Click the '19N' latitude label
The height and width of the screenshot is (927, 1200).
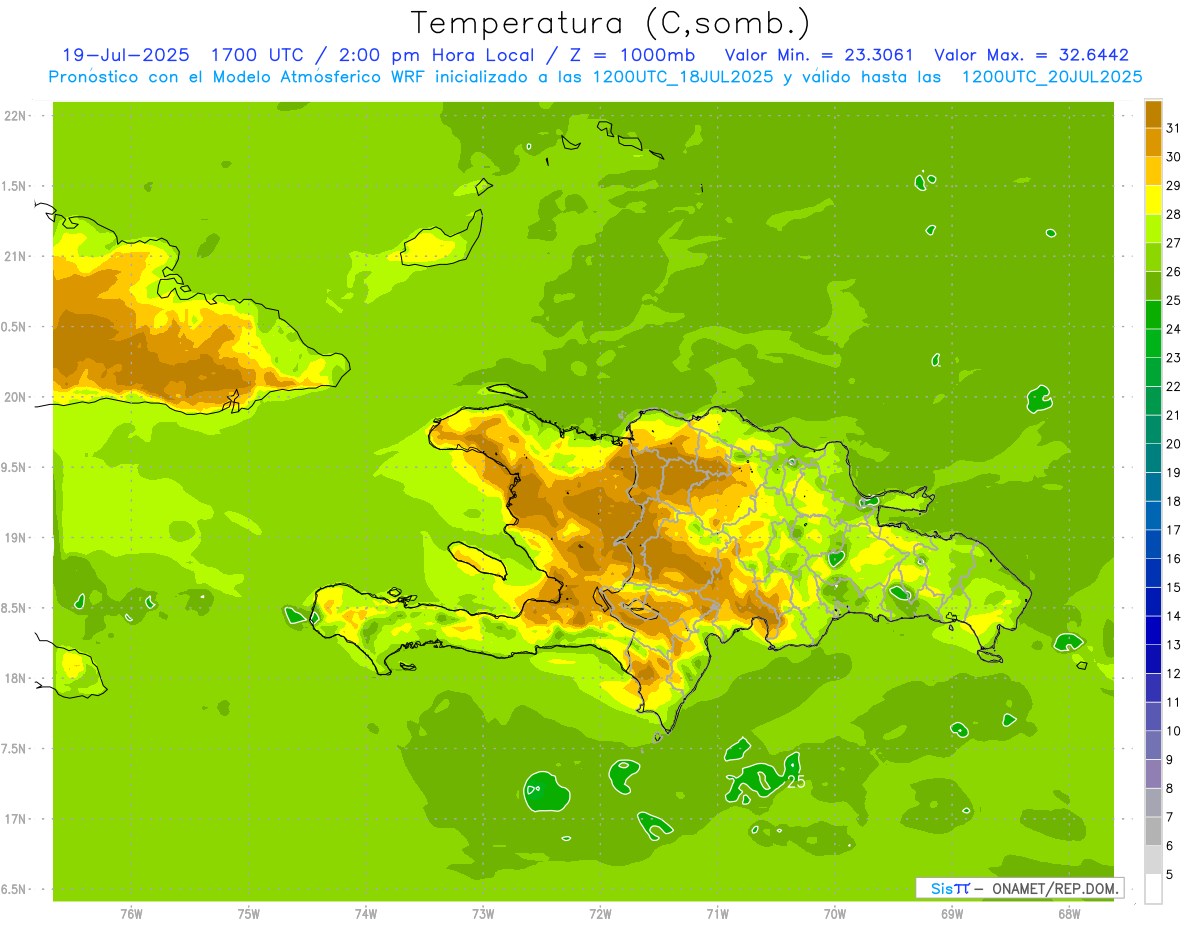(15, 538)
